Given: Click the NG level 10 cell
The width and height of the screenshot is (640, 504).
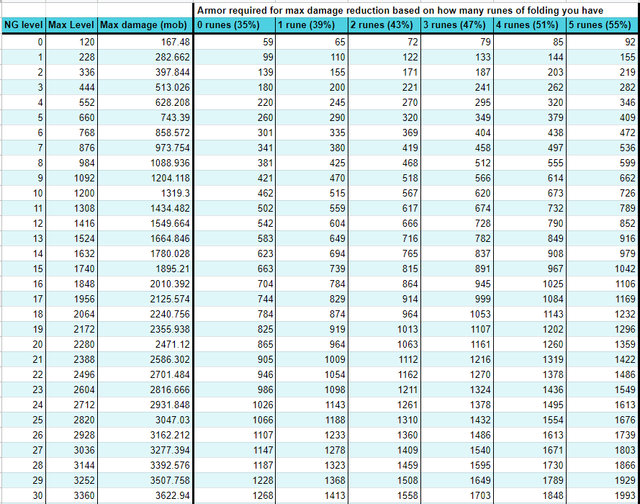Looking at the screenshot, I should (x=23, y=193).
